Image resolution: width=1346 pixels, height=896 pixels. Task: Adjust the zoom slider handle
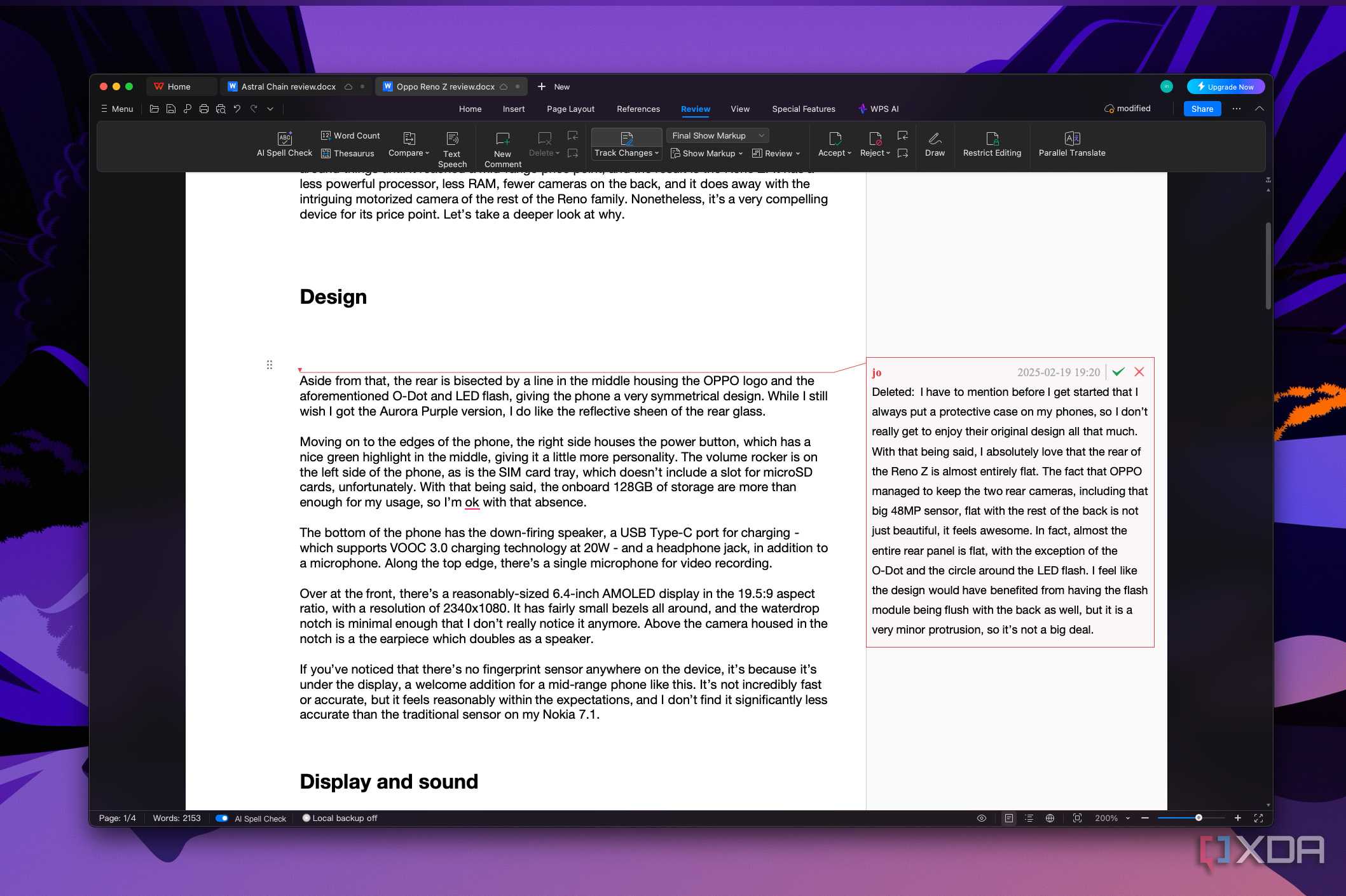click(1198, 818)
